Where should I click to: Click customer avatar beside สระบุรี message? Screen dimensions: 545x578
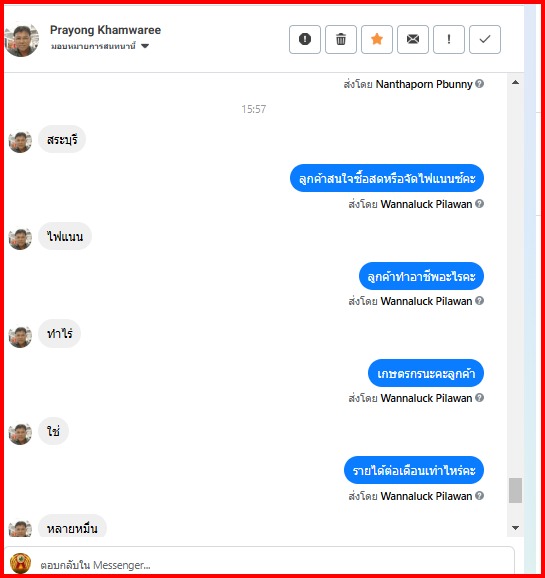(x=20, y=142)
